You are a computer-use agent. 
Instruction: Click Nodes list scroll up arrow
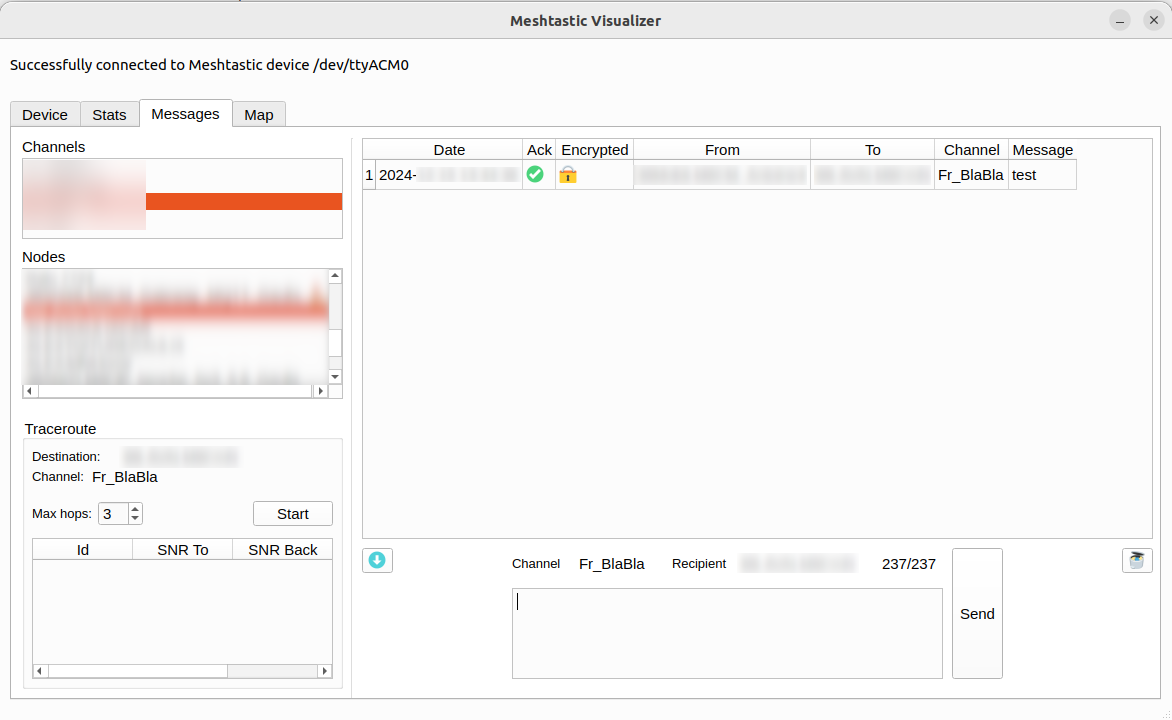click(x=335, y=276)
